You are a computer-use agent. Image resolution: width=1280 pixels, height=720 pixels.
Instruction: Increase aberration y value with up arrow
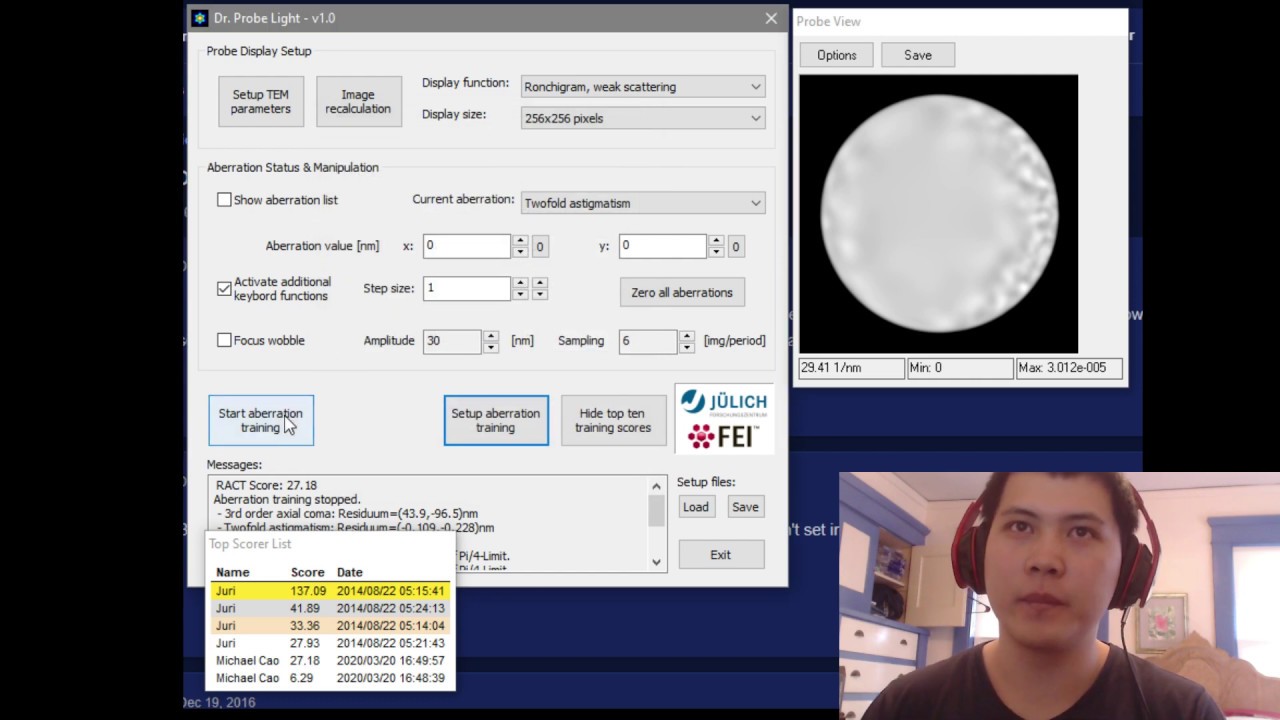(716, 240)
